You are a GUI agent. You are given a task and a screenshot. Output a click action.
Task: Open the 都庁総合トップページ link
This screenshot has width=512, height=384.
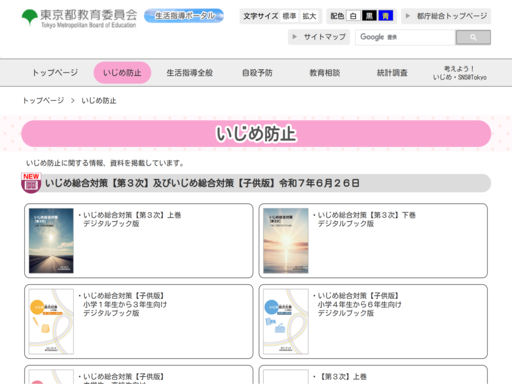click(446, 16)
